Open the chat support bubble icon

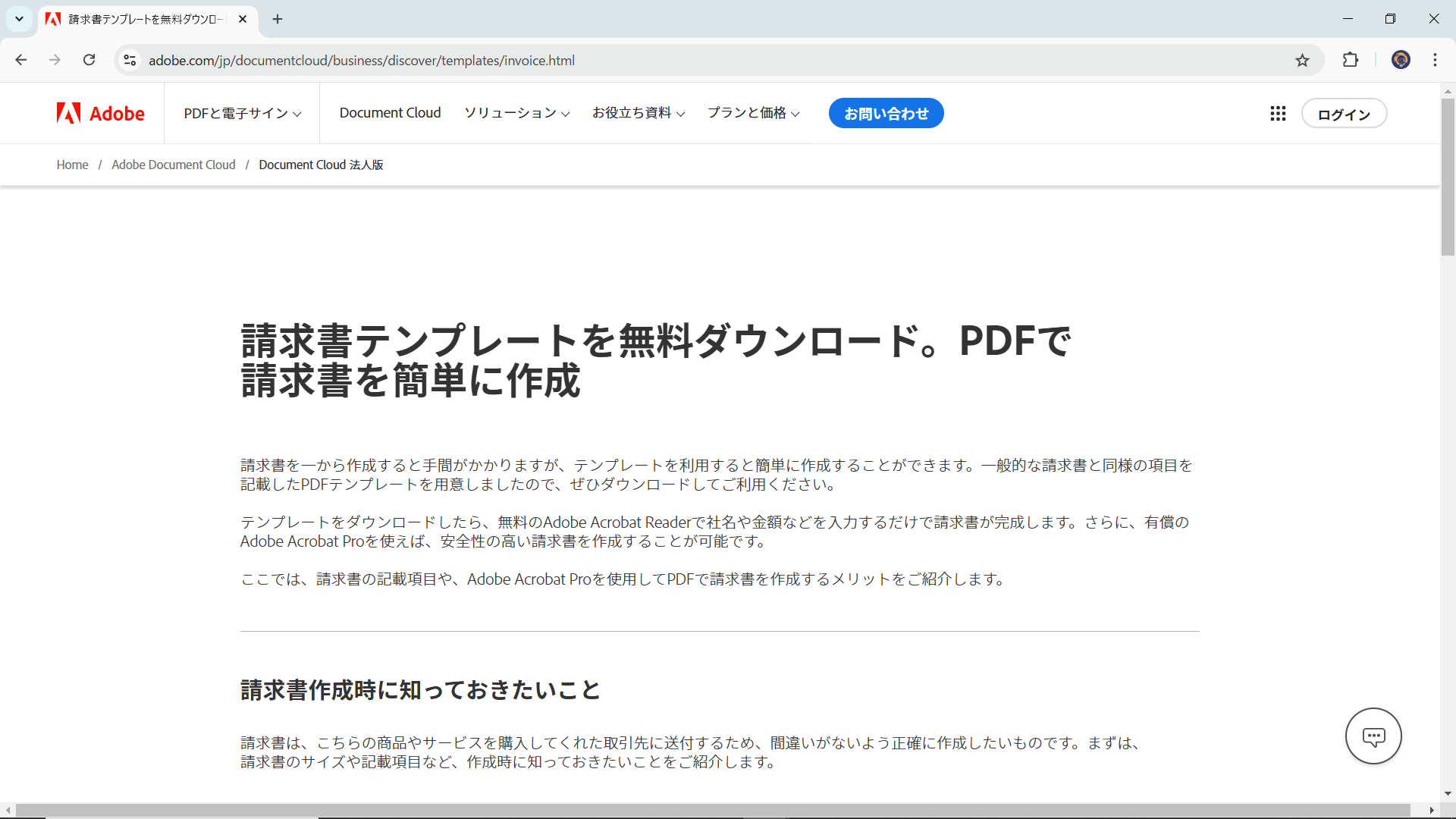pos(1373,736)
